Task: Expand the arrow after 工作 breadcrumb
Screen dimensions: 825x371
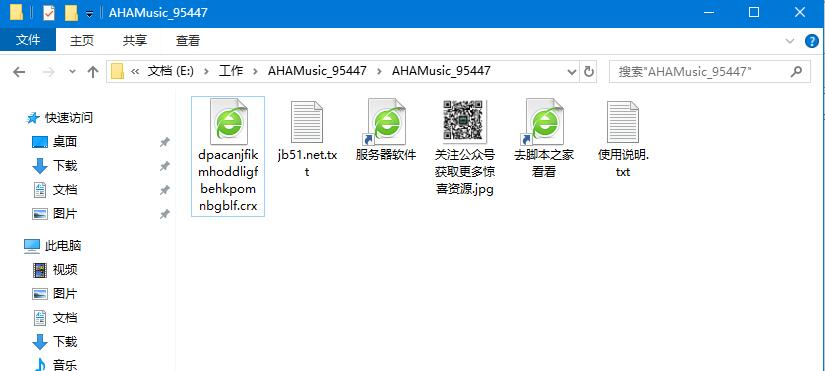Action: point(255,71)
